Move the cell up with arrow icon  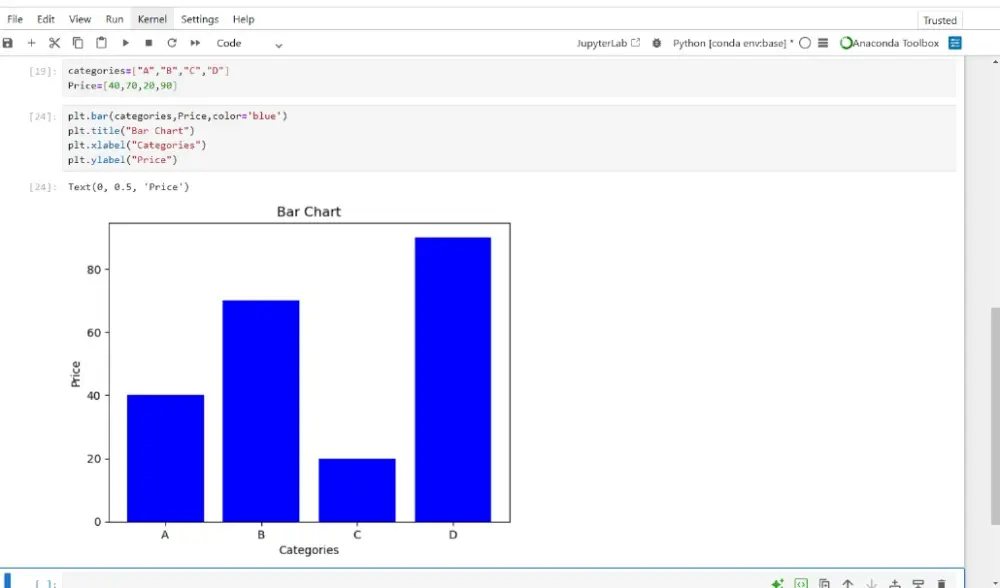(847, 582)
